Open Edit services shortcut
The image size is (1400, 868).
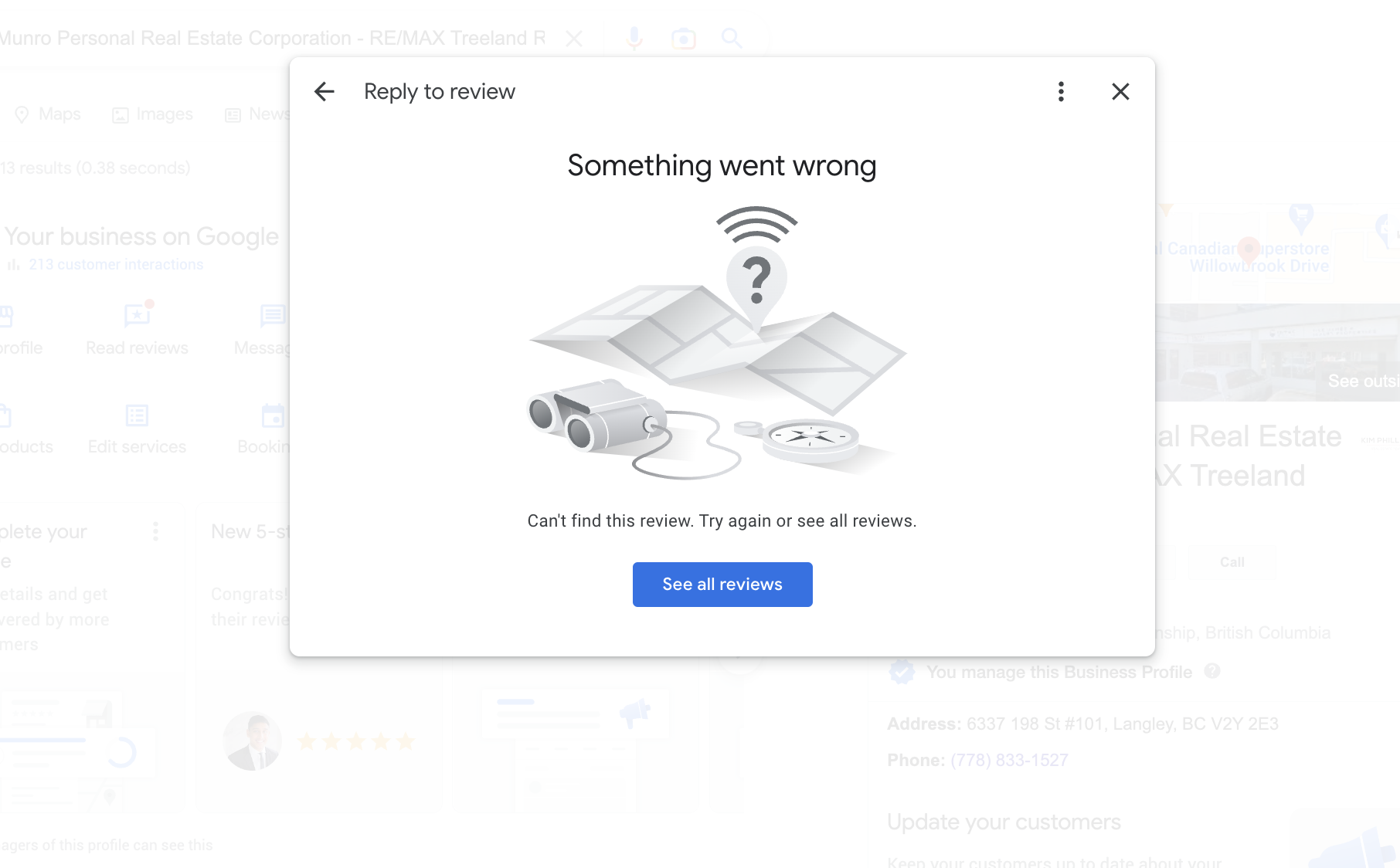(138, 429)
